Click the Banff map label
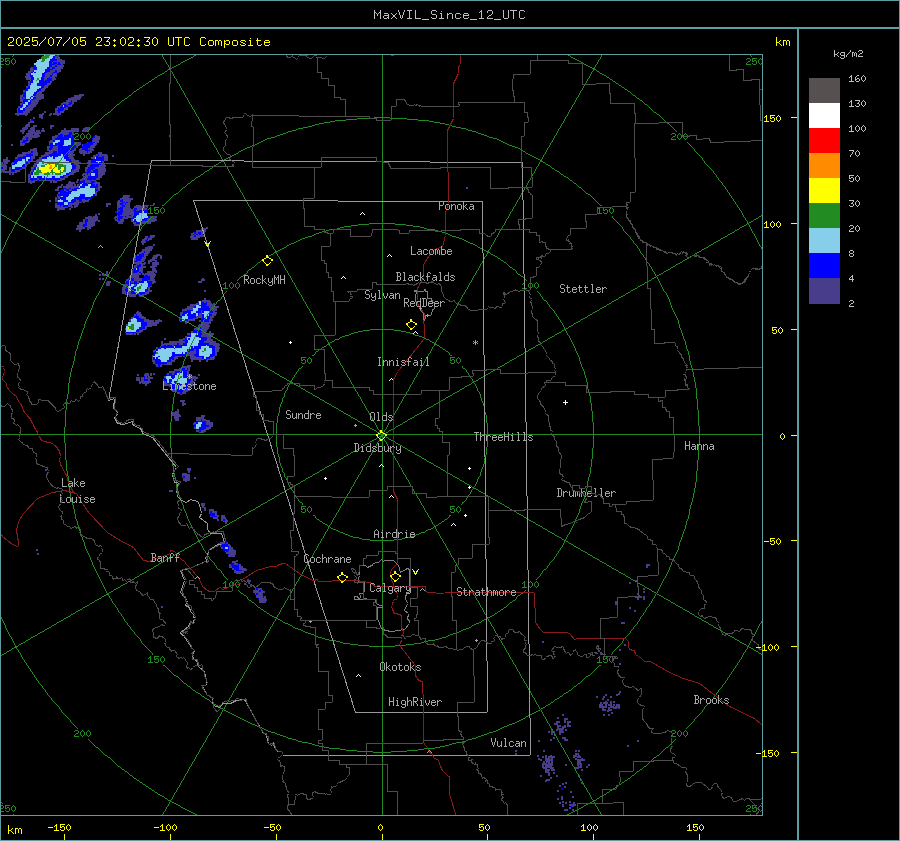Screen dimensions: 900x841 point(165,557)
